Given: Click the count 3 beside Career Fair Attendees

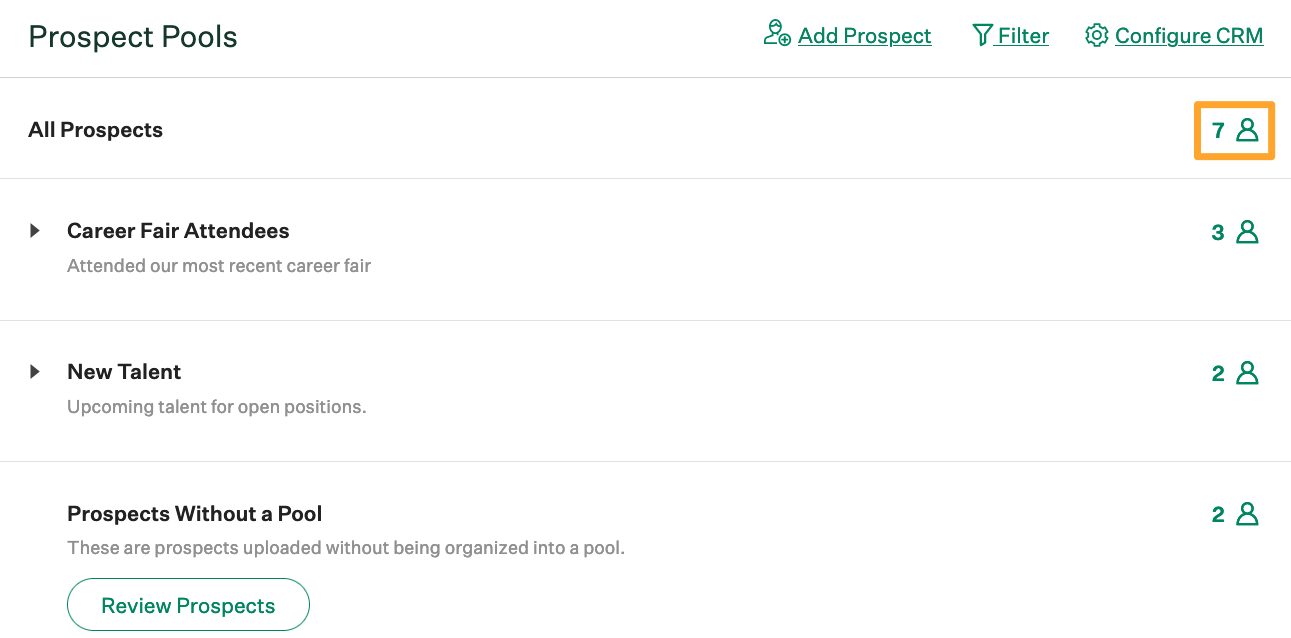Looking at the screenshot, I should 1218,231.
